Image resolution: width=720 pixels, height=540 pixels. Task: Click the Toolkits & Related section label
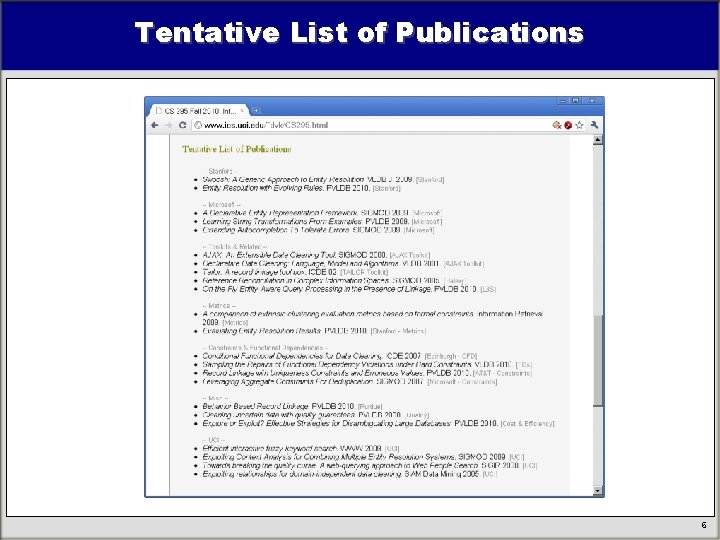click(x=235, y=247)
